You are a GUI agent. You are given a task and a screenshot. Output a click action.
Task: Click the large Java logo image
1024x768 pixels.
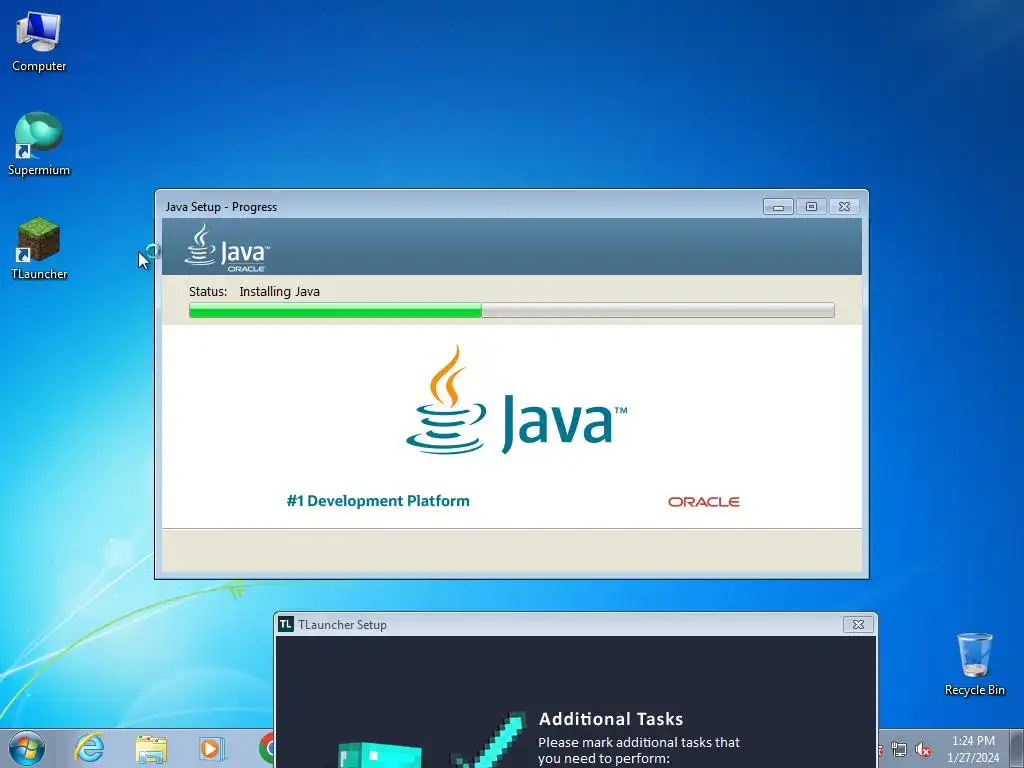point(516,400)
